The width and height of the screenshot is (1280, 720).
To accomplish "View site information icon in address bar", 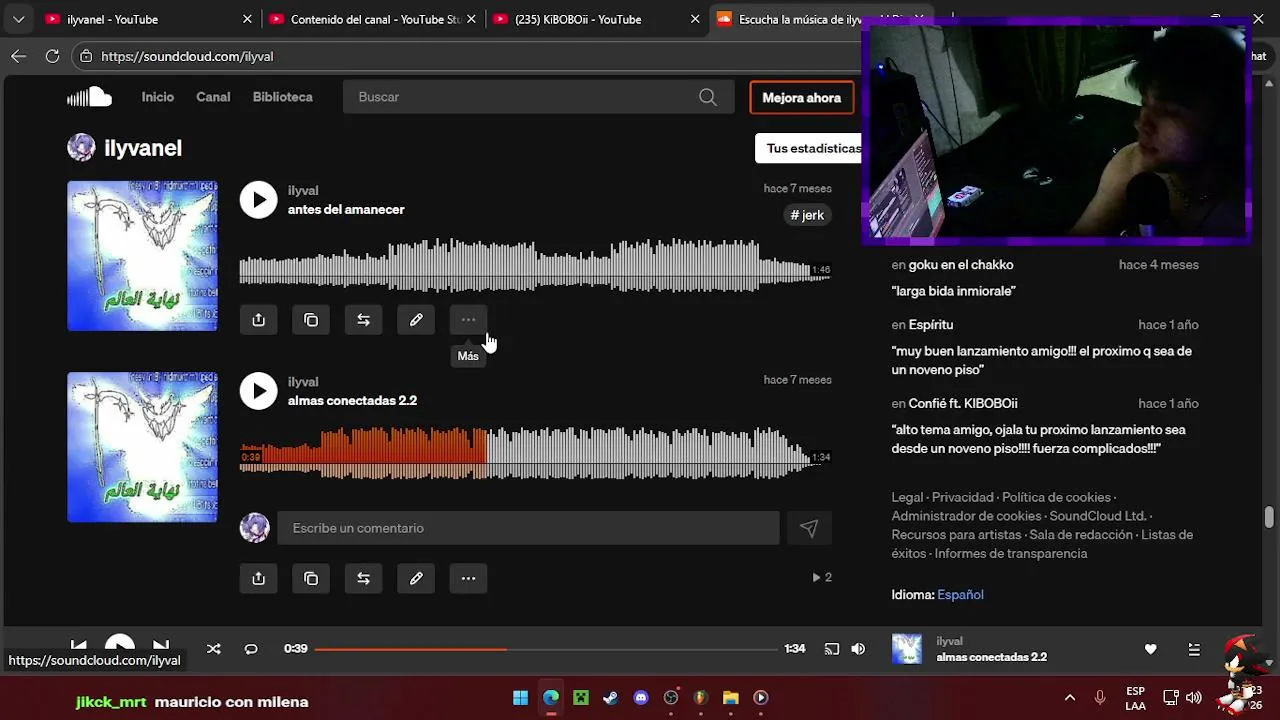I will 87,57.
